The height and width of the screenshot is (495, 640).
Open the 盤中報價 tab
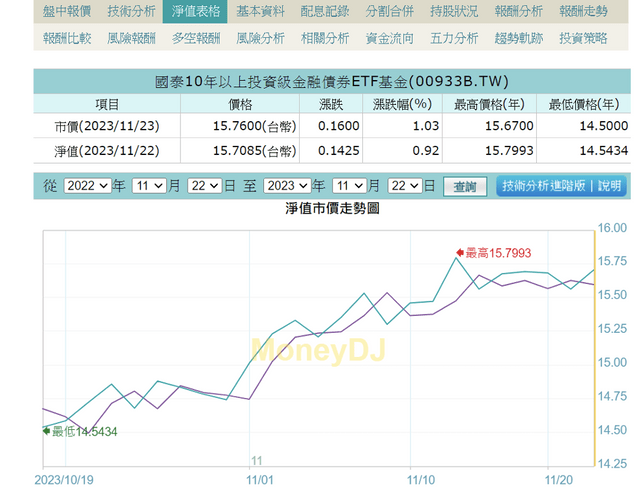tap(67, 11)
